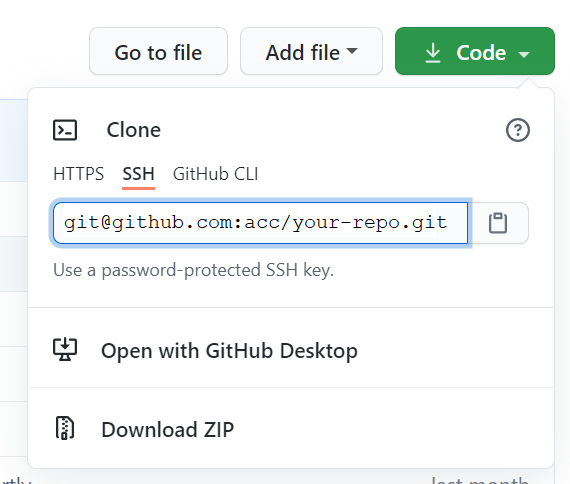Select the SSH clone tab
This screenshot has height=484, width=570.
point(139,174)
